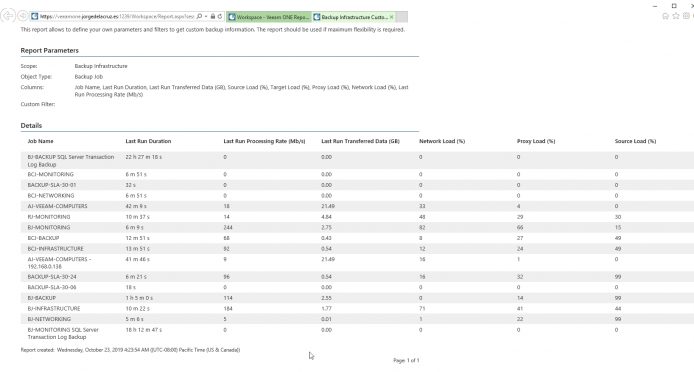Click the URL address field

tap(117, 16)
